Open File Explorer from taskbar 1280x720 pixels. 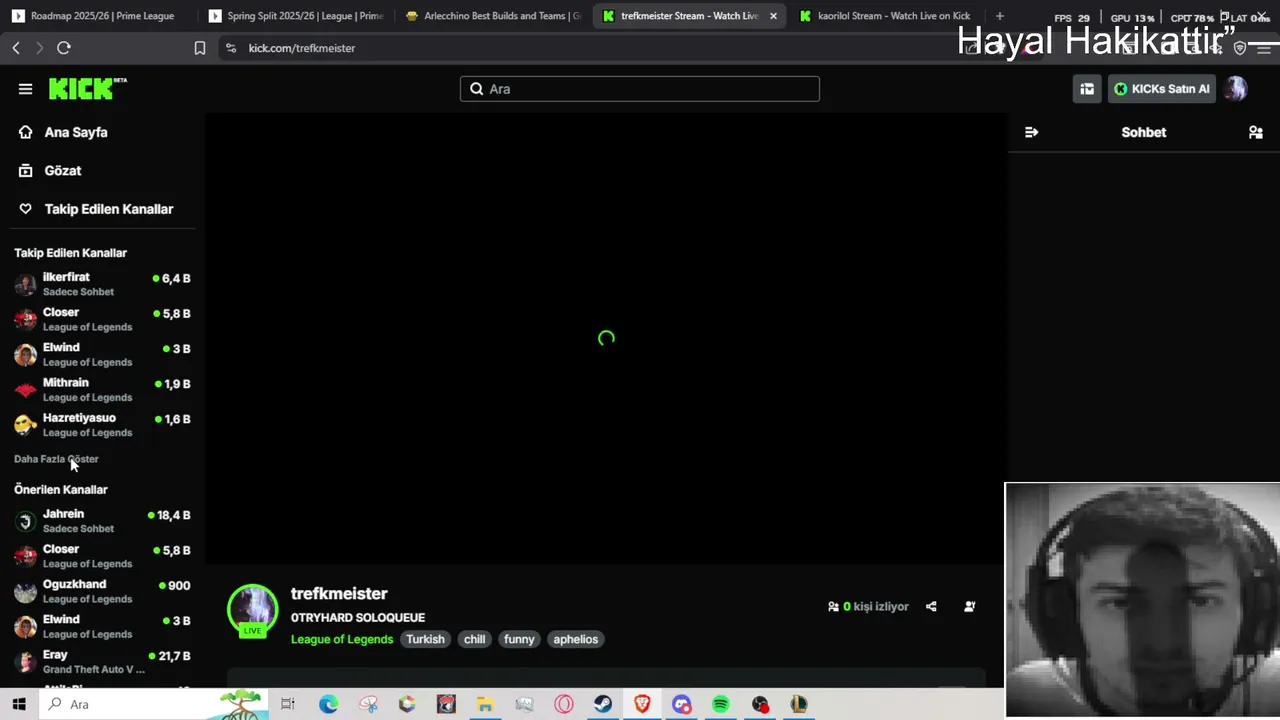coord(485,704)
